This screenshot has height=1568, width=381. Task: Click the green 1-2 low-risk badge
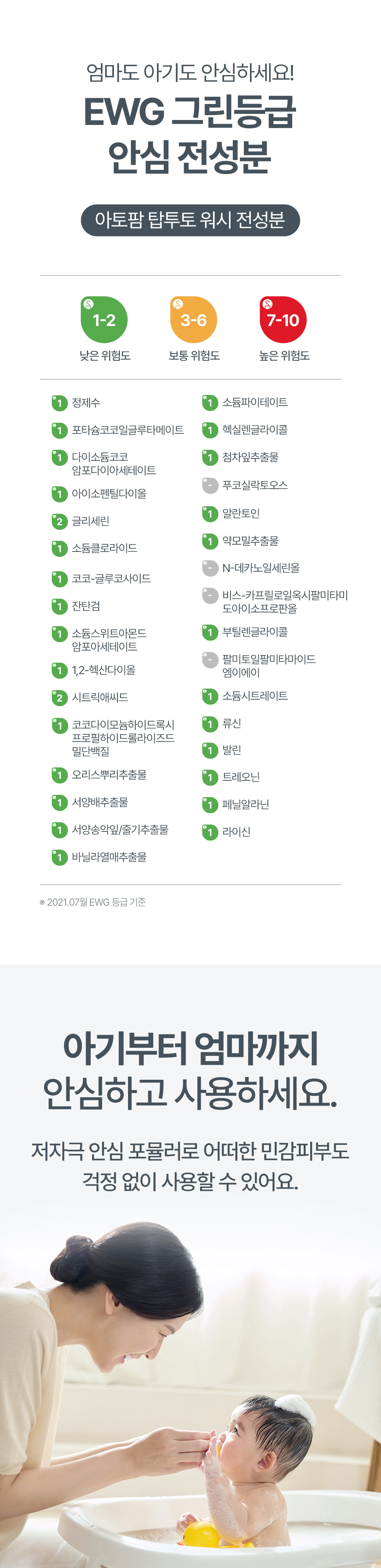pos(104,320)
